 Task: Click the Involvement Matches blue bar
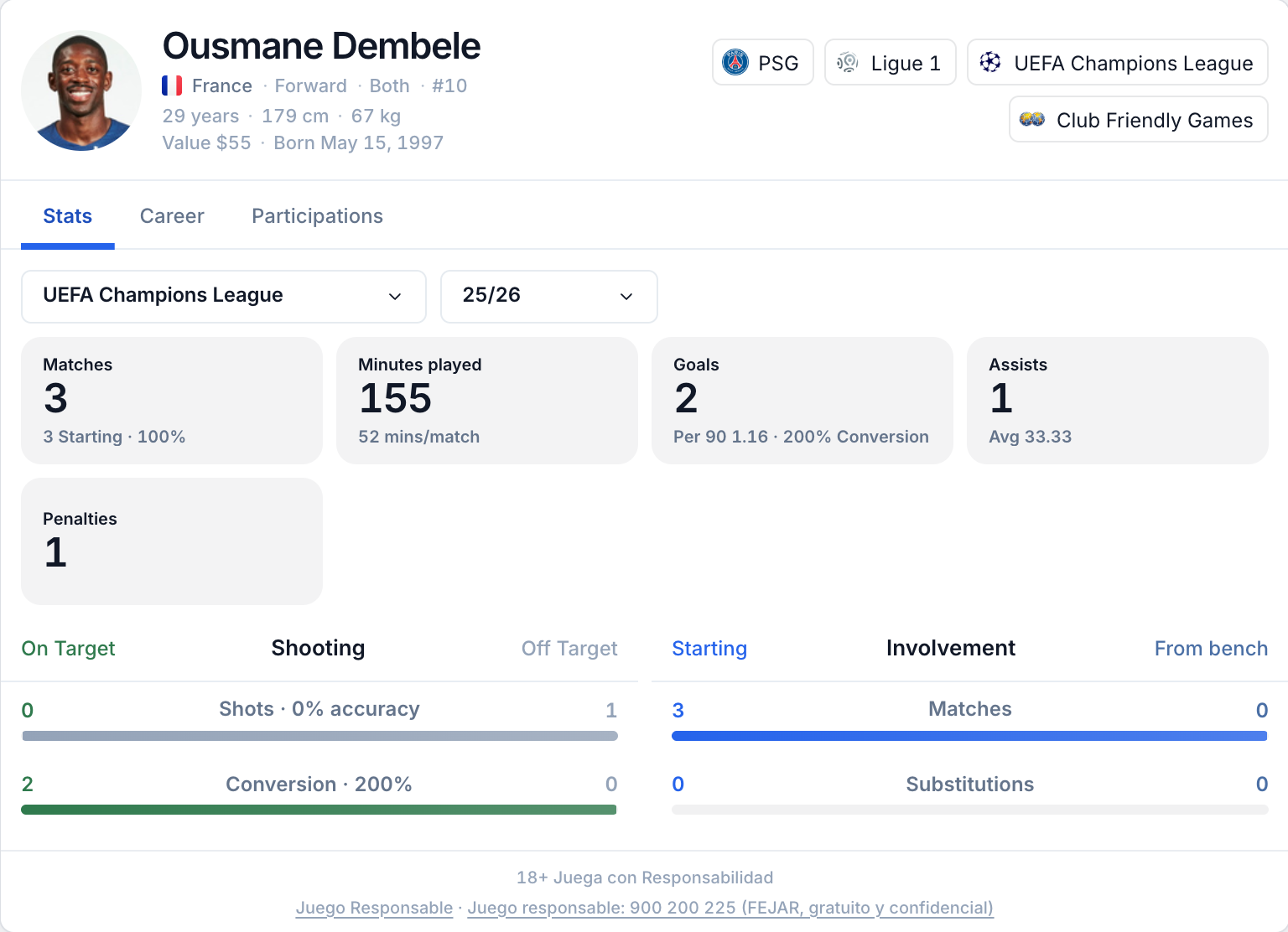tap(969, 736)
